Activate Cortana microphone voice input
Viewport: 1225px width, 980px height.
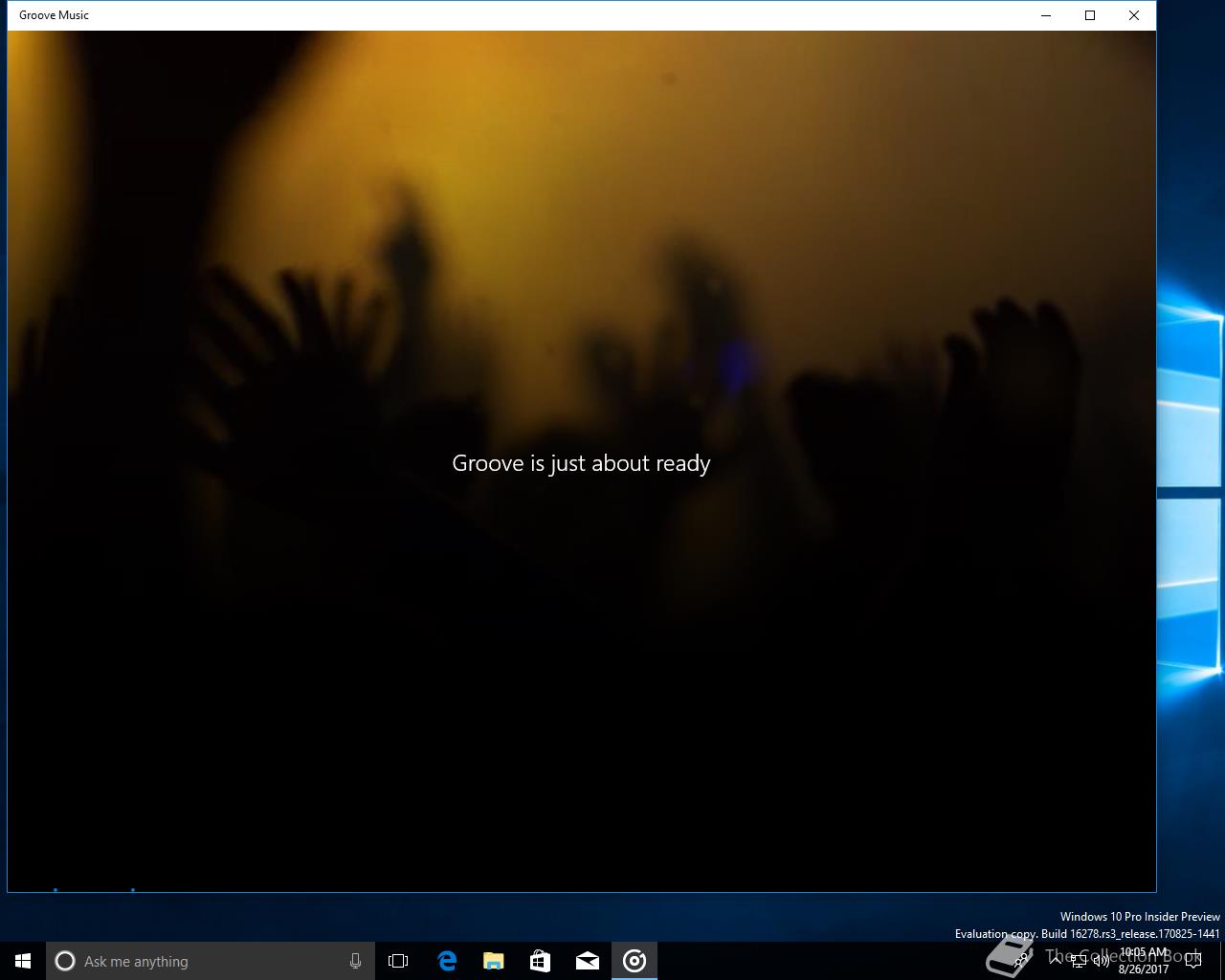tap(355, 961)
